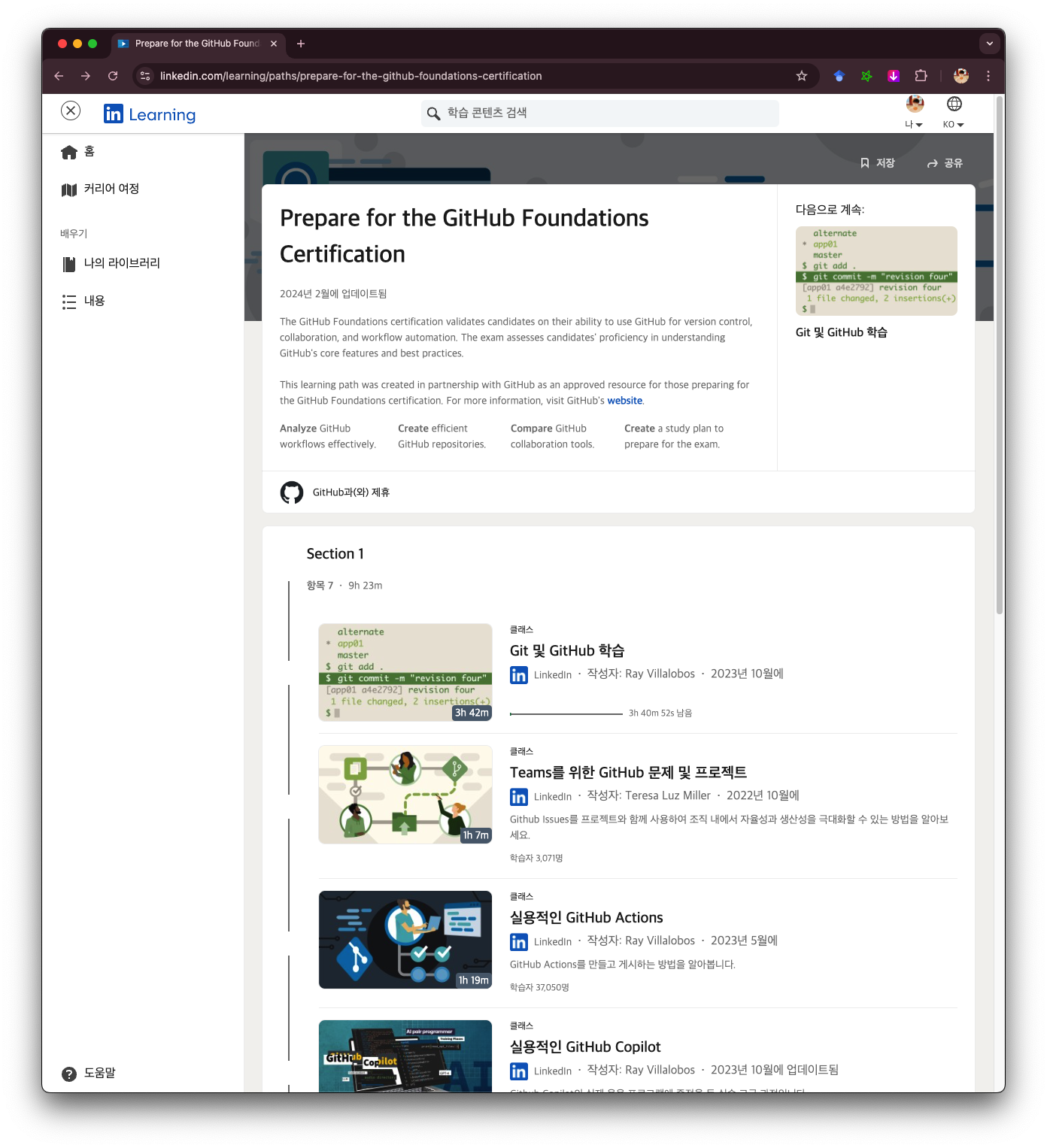
Task: Open the 다음으로 계속 course thumbnail
Action: click(876, 271)
